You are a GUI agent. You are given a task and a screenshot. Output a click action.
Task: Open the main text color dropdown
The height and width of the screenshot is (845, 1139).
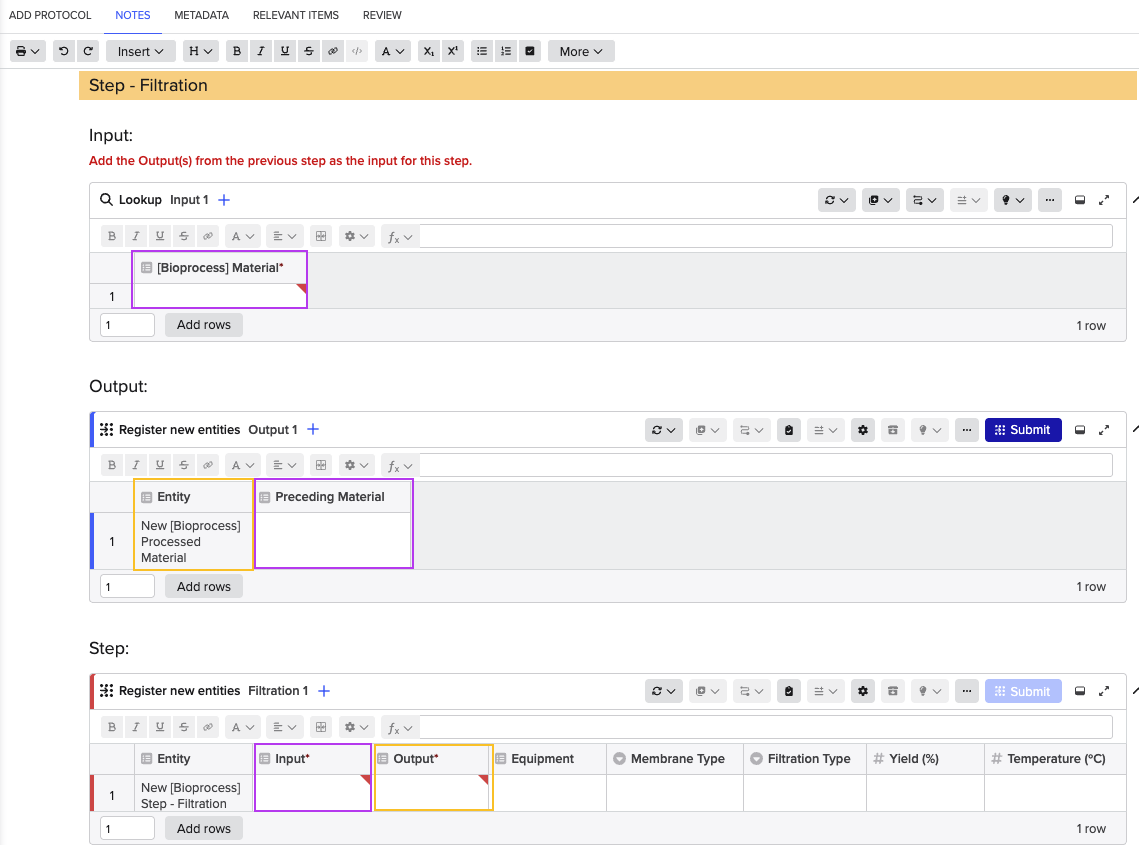coord(393,51)
